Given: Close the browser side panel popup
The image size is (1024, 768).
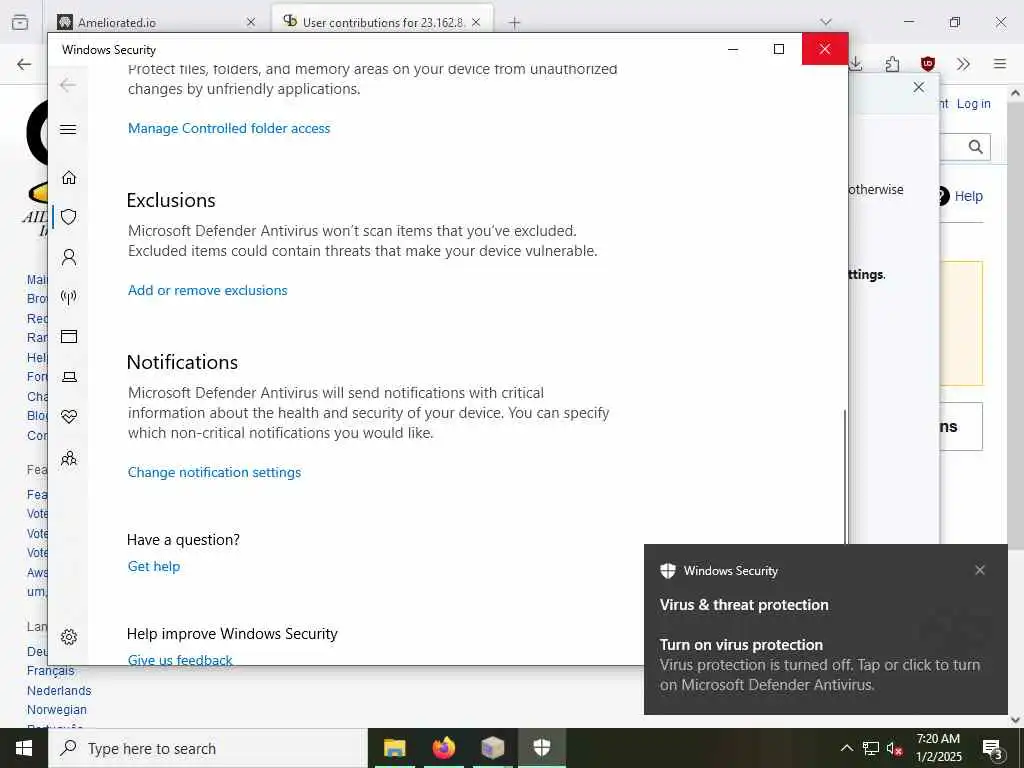Looking at the screenshot, I should 919,87.
